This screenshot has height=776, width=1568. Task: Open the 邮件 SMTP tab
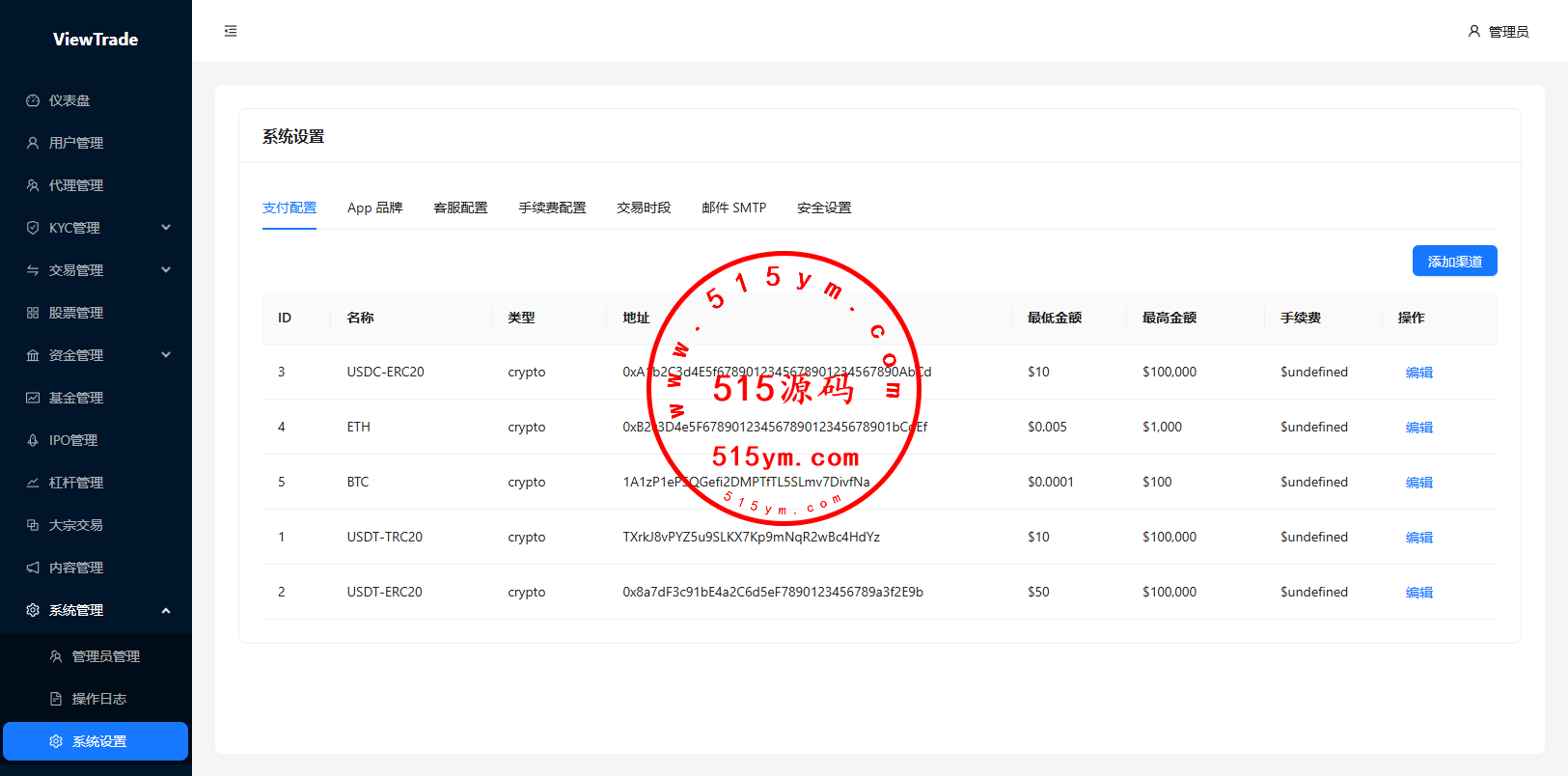click(734, 208)
